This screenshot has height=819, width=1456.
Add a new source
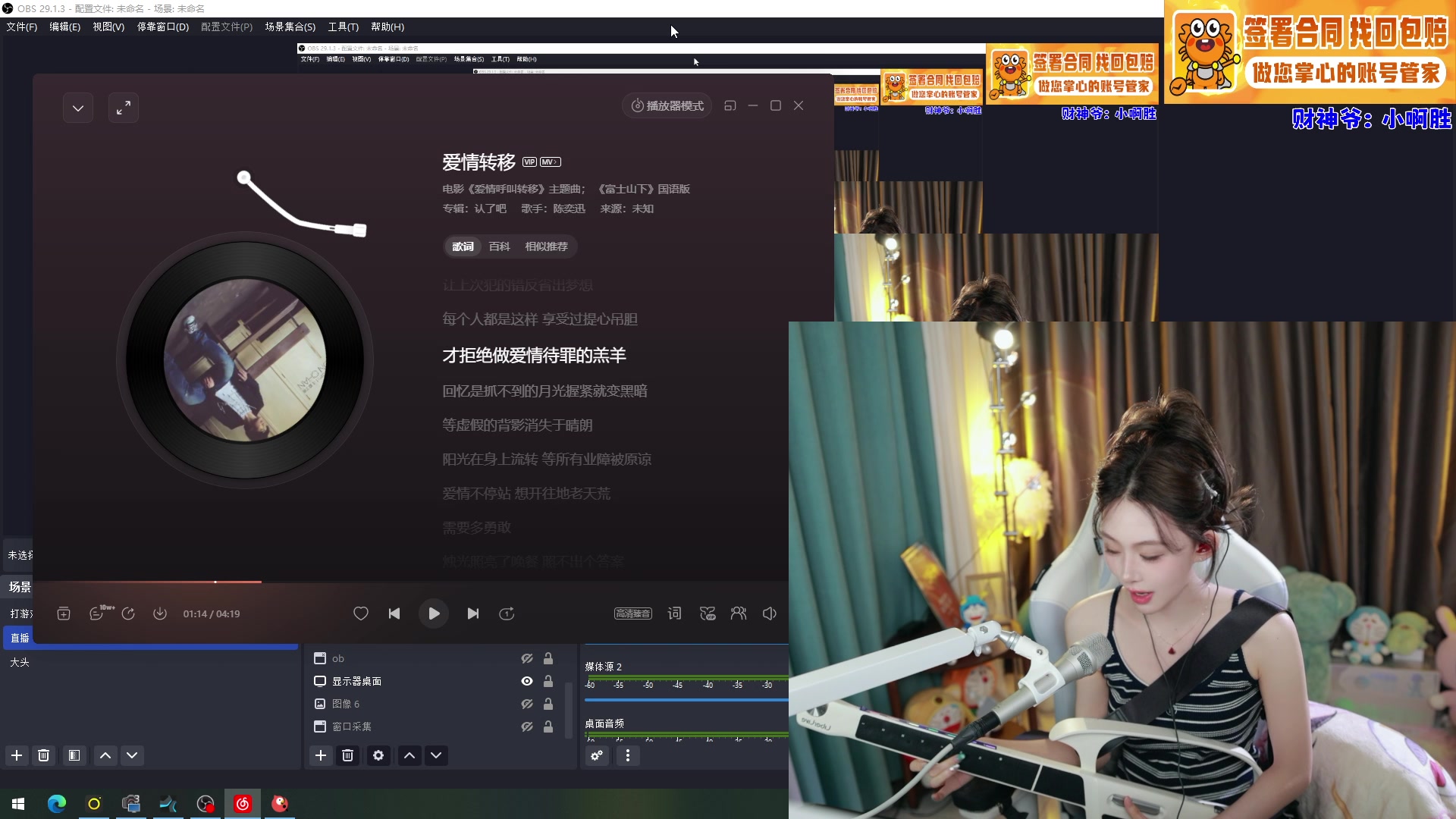[321, 755]
